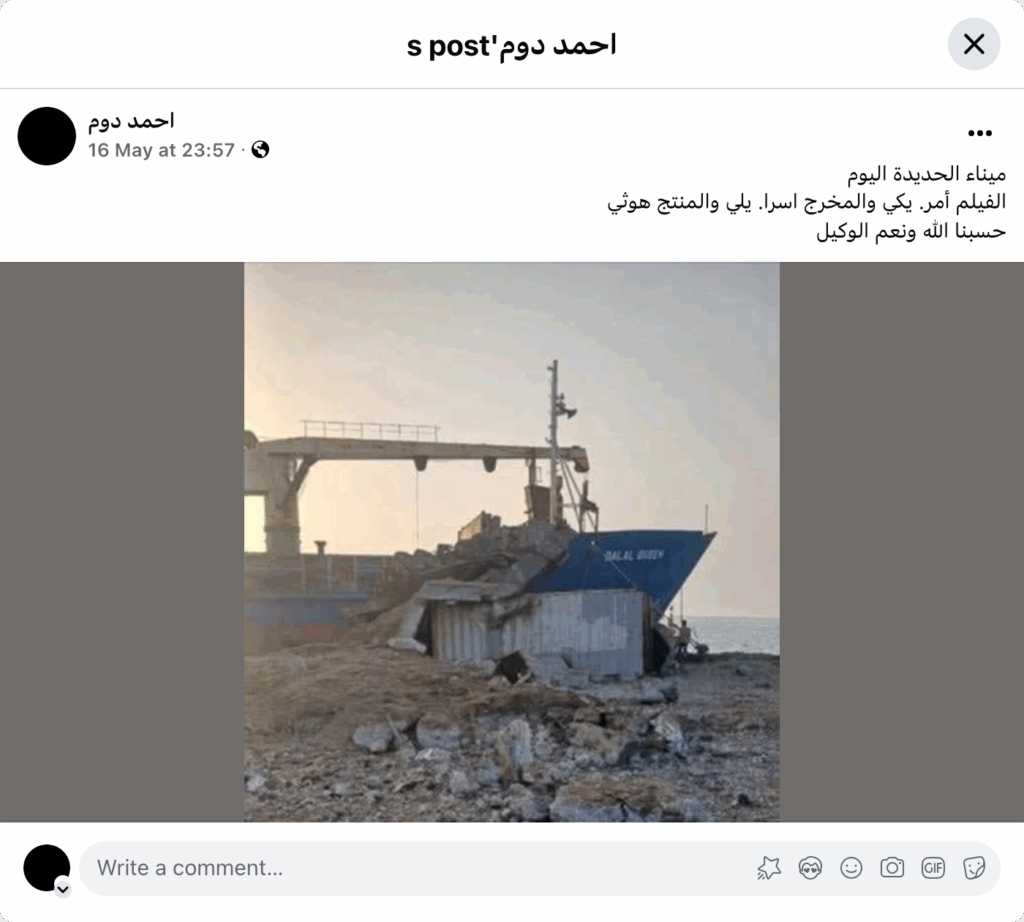The image size is (1024, 922).
Task: Open the three-dot post options menu
Action: [x=980, y=133]
